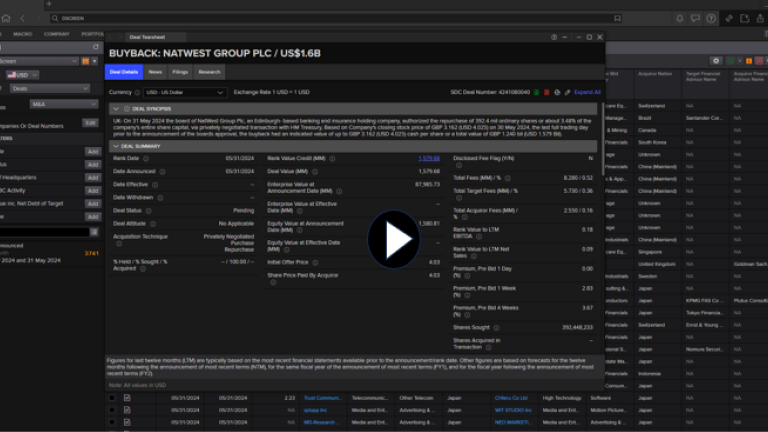Open the Research tab
Viewport: 768px width, 432px height.
[209, 72]
